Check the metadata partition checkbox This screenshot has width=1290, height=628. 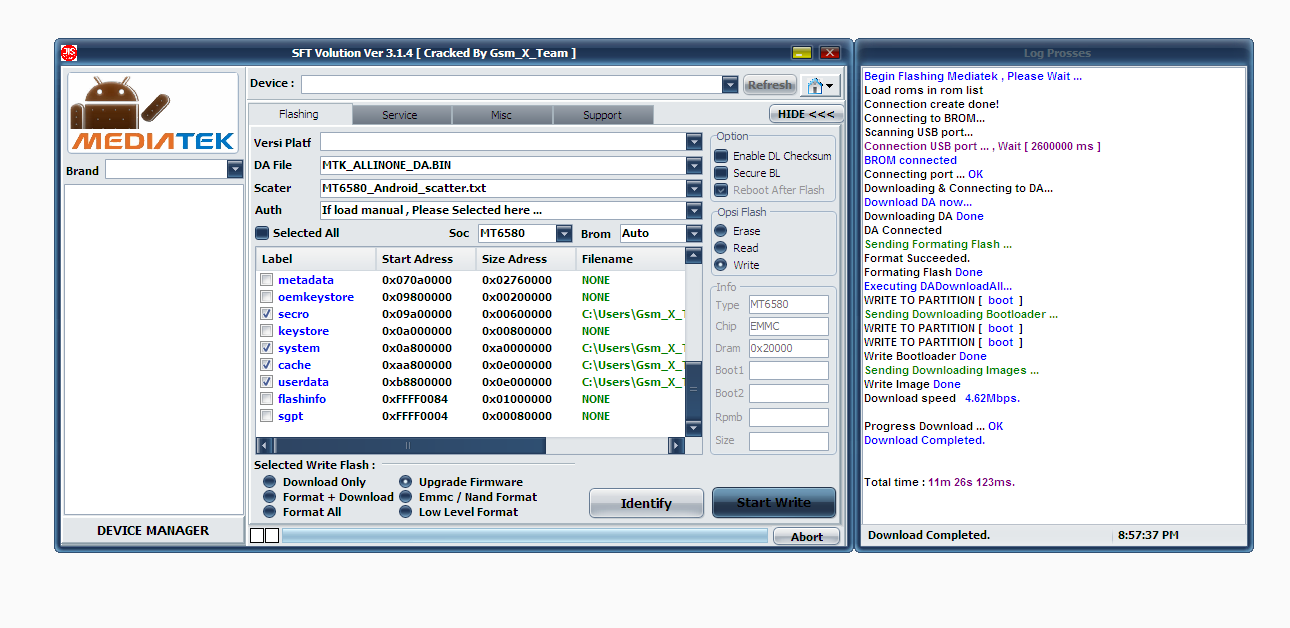[x=266, y=280]
